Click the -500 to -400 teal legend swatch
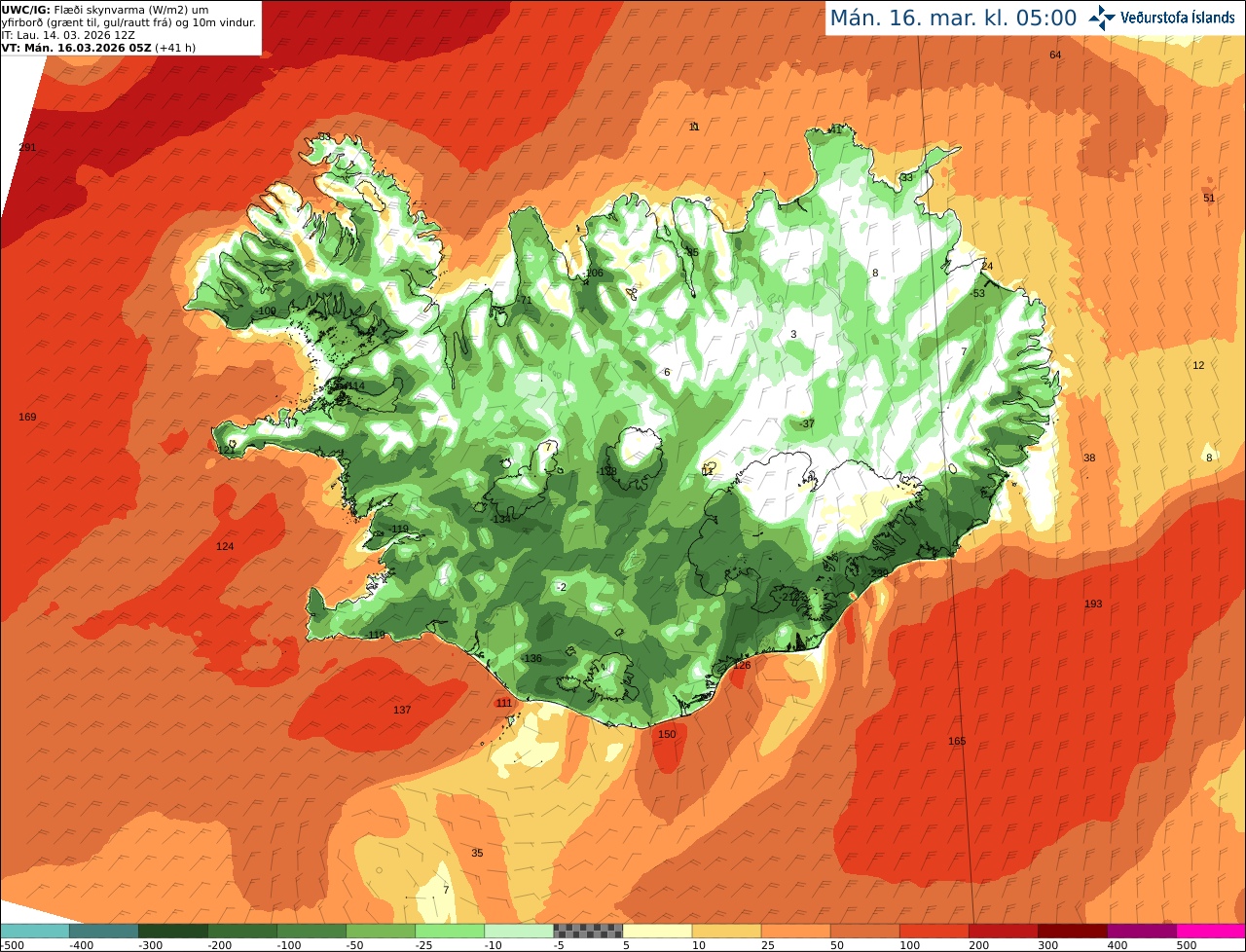This screenshot has width=1246, height=952. 34,931
